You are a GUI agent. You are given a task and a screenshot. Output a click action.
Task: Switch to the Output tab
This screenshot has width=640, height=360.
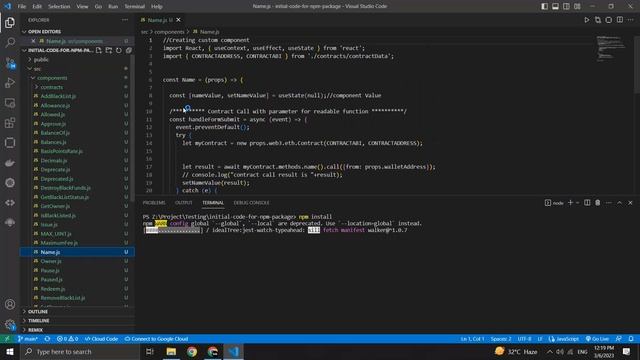(x=184, y=203)
